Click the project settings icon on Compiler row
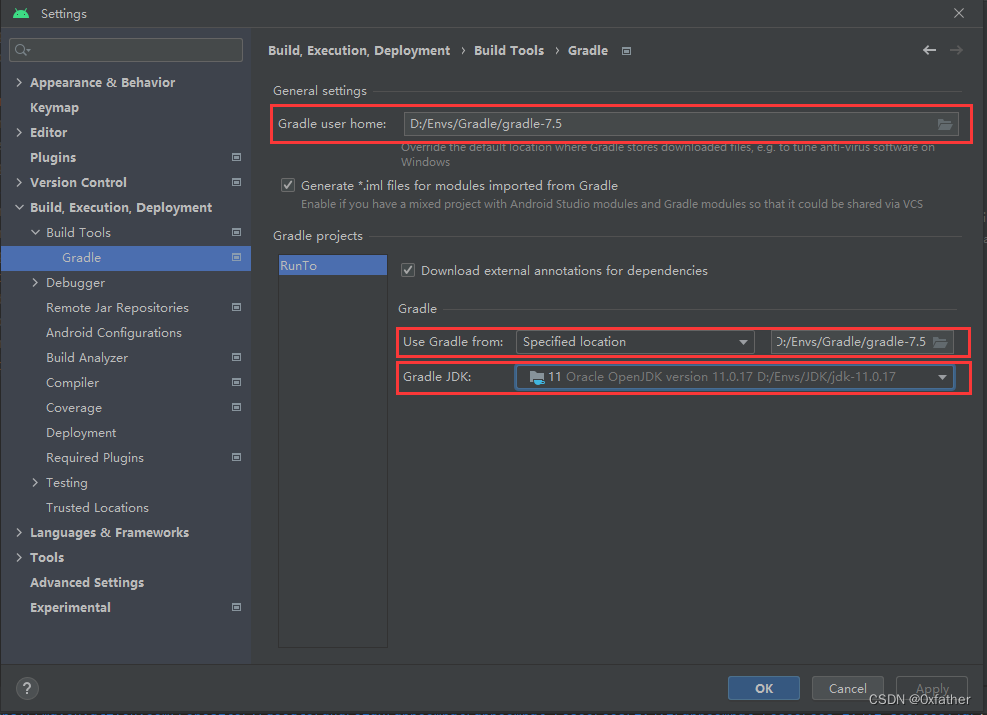 237,382
